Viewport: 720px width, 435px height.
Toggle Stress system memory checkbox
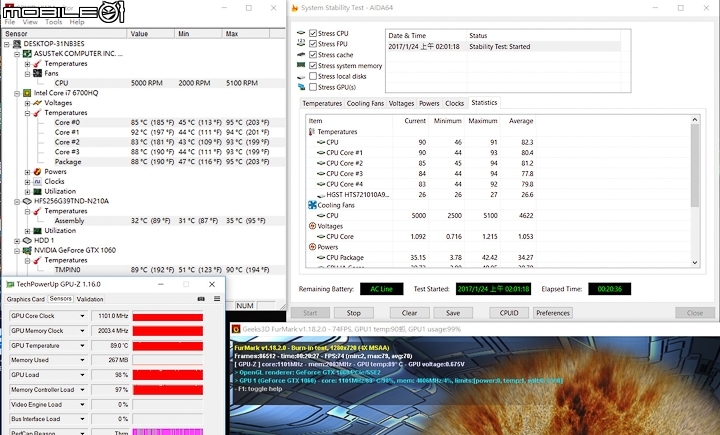coord(313,66)
